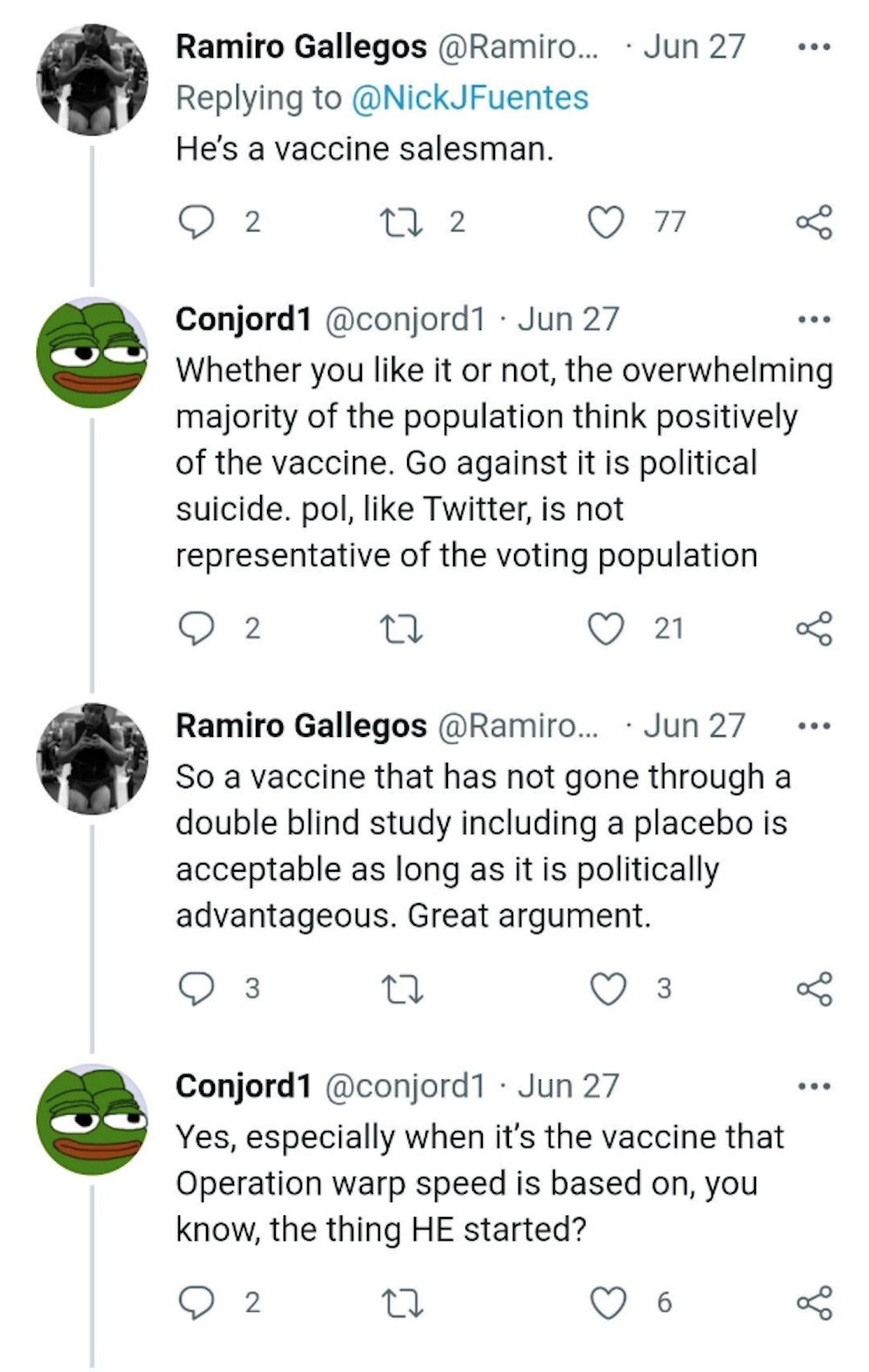Open Ramiro Gallegos profile from first tweet's name
This screenshot has height=1372, width=869.
(x=301, y=47)
